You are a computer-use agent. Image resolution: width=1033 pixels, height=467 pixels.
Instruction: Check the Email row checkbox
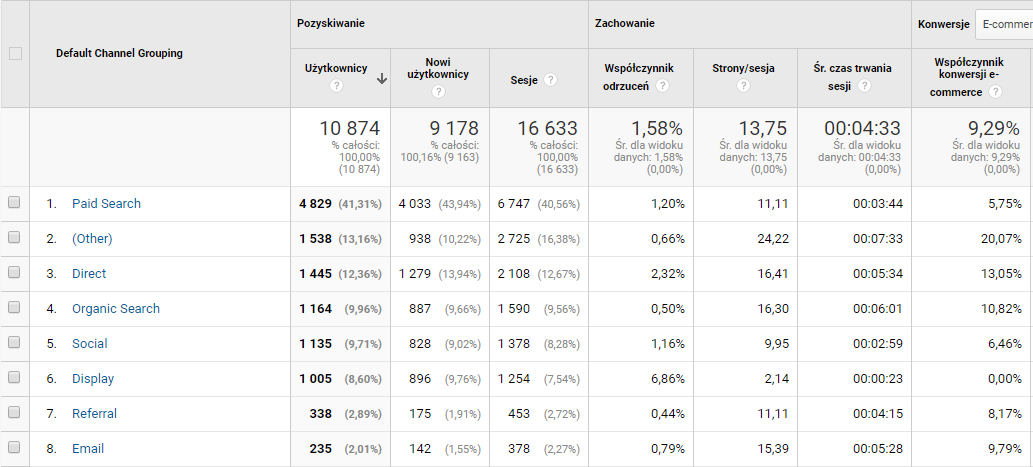(14, 448)
